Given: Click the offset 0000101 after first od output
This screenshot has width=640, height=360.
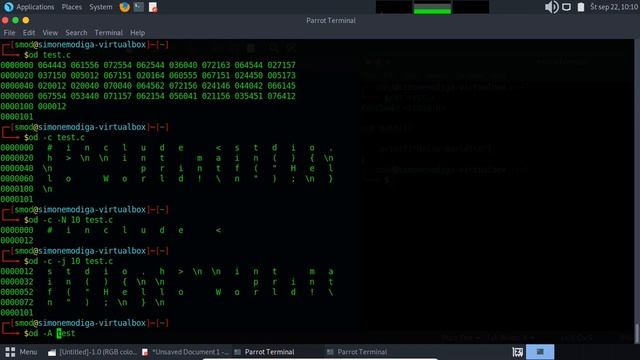Looking at the screenshot, I should pos(17,117).
